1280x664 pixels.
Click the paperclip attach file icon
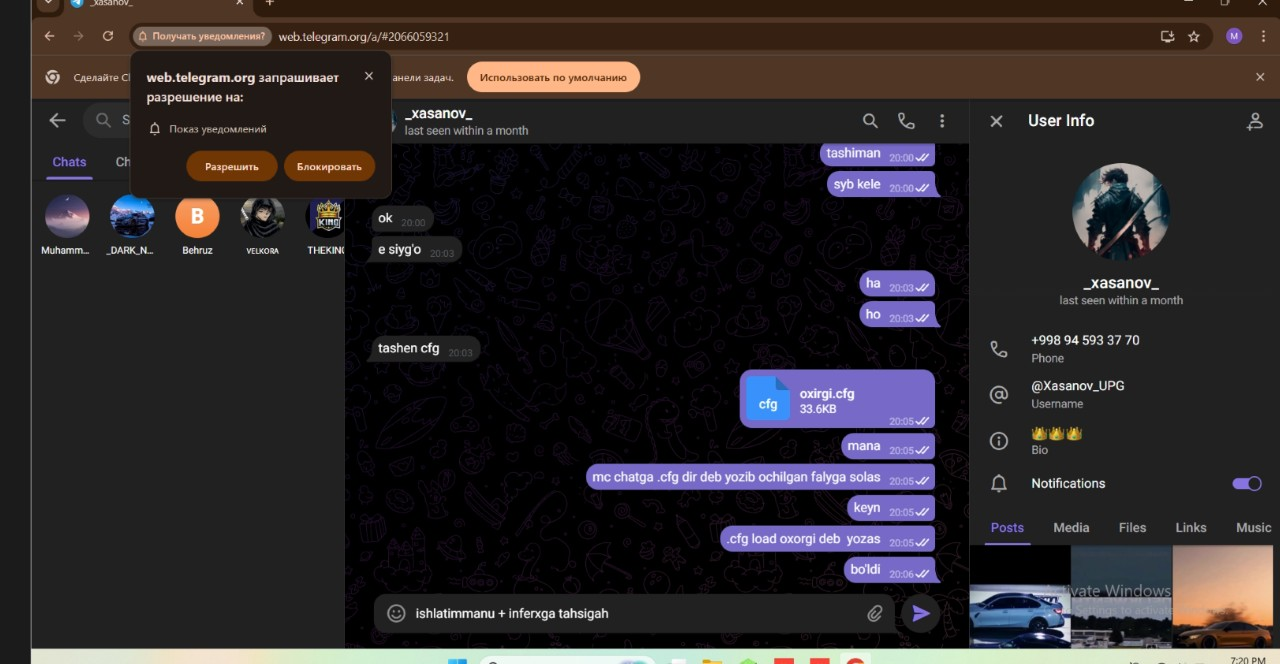click(875, 614)
